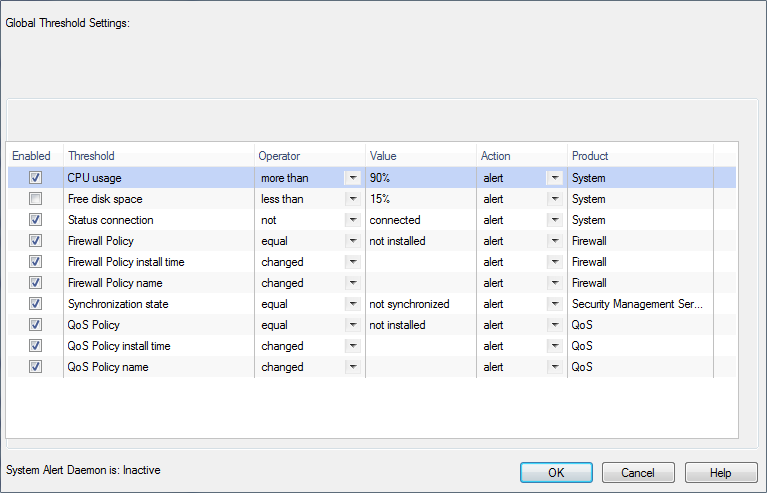Click the Product column header

coord(640,156)
